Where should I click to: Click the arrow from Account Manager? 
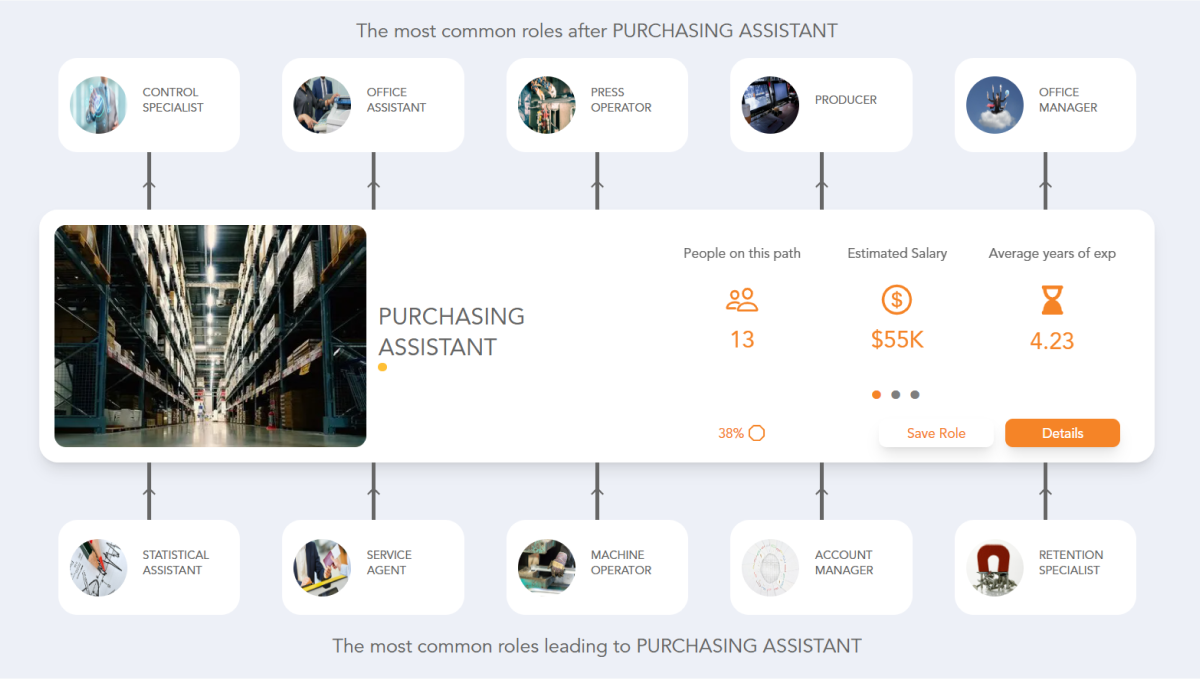[821, 490]
